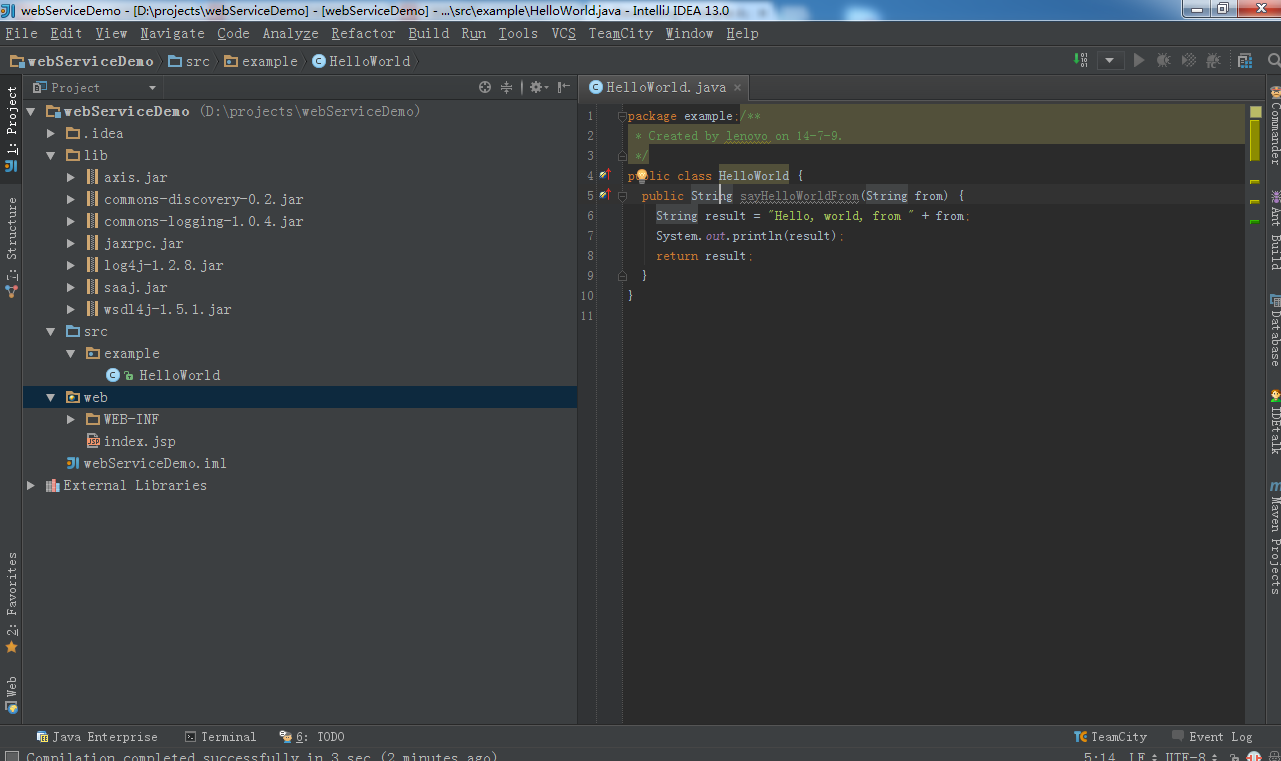Toggle the Commander tool window
The width and height of the screenshot is (1281, 761).
[1273, 126]
